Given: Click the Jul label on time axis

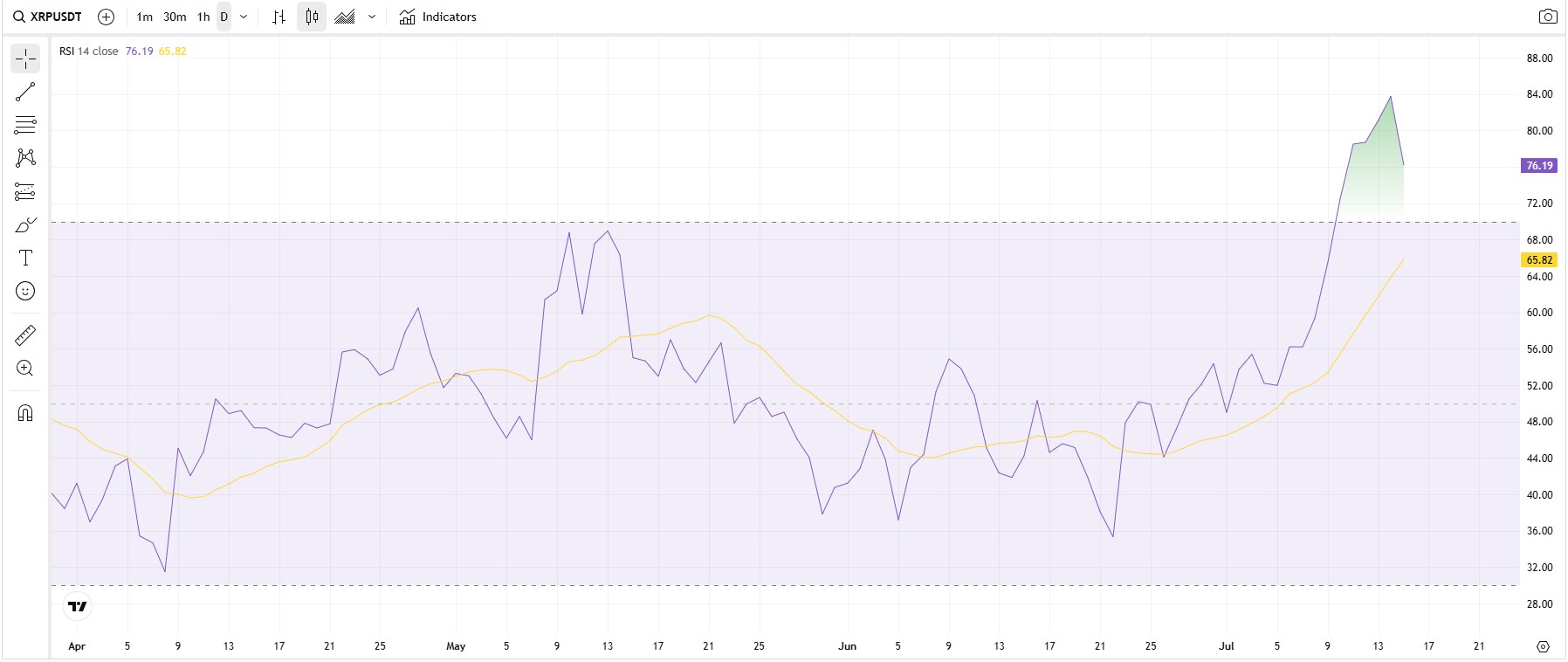Looking at the screenshot, I should point(1227,646).
